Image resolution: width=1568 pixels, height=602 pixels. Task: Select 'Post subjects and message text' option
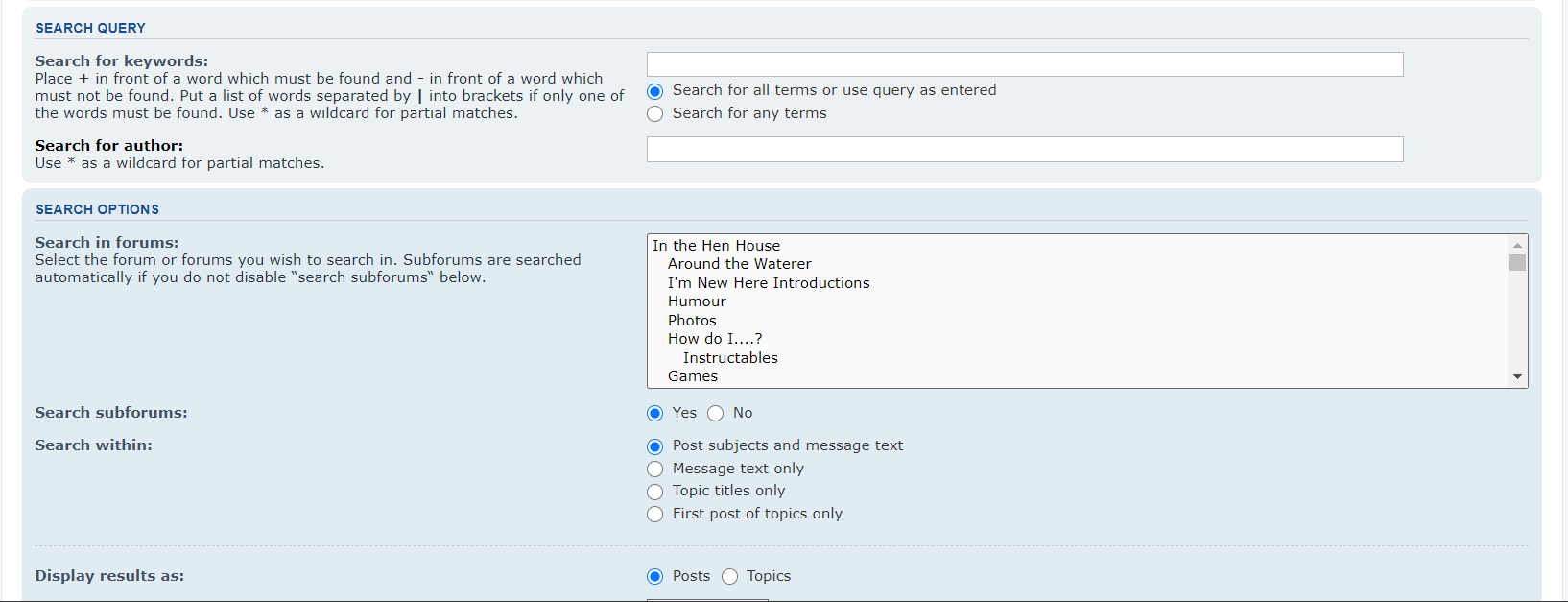coord(655,446)
